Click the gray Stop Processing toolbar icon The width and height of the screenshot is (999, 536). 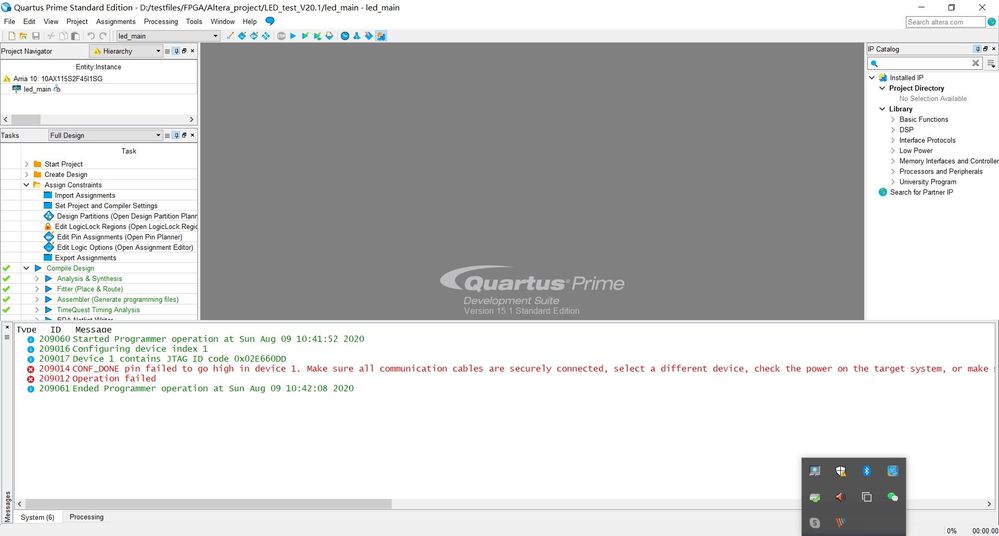[x=281, y=36]
